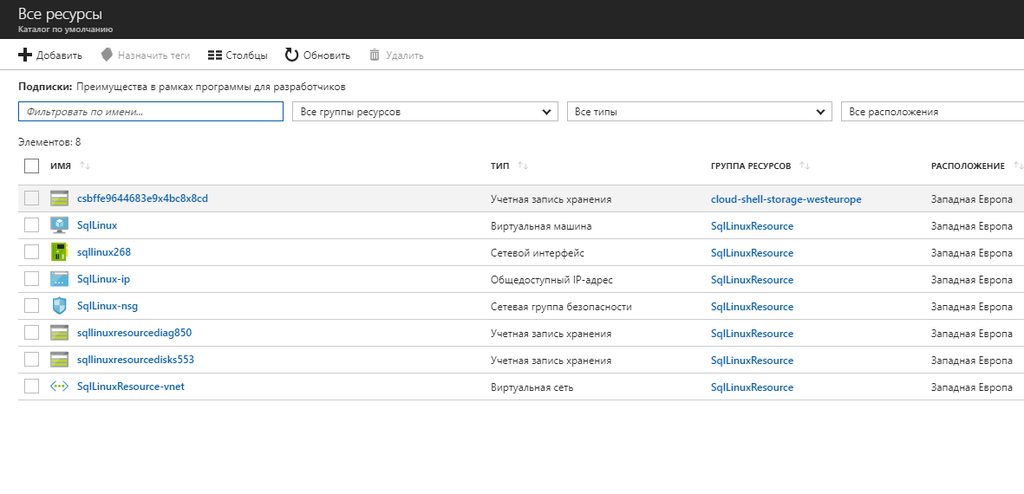Click the virtual machine icon of SqlLinux
The image size is (1024, 494).
[x=59, y=225]
